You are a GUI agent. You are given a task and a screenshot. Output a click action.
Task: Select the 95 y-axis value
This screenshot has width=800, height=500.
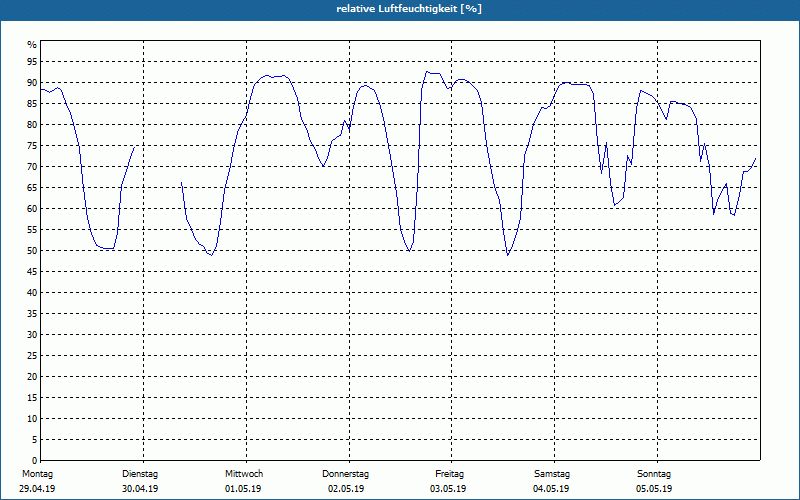32,62
